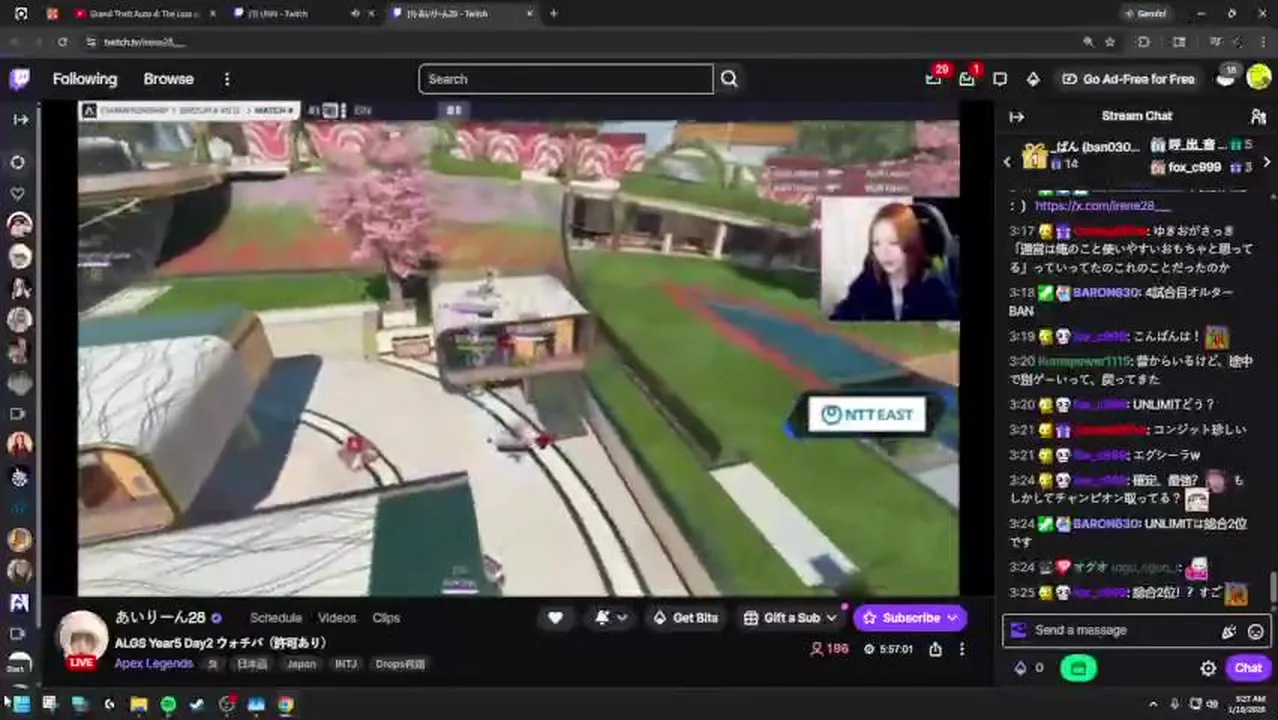The image size is (1278, 720).
Task: Open the channel Schedule tab
Action: [276, 618]
